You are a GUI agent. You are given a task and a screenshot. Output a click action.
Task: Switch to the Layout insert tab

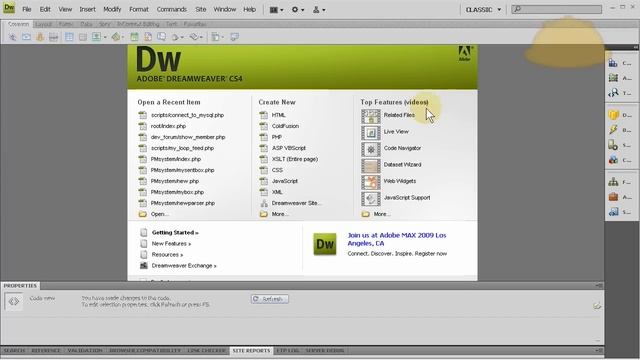tap(43, 24)
